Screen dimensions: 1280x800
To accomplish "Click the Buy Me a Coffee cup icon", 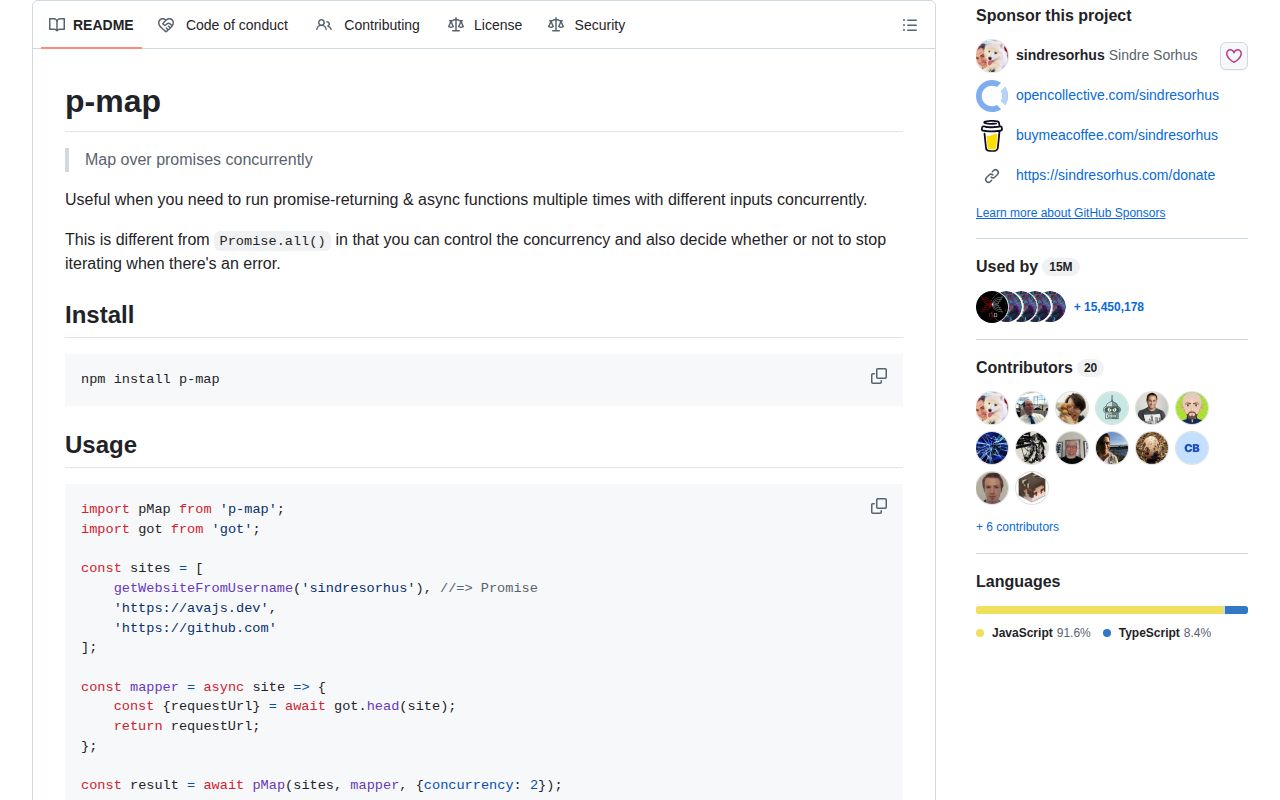I will click(992, 136).
